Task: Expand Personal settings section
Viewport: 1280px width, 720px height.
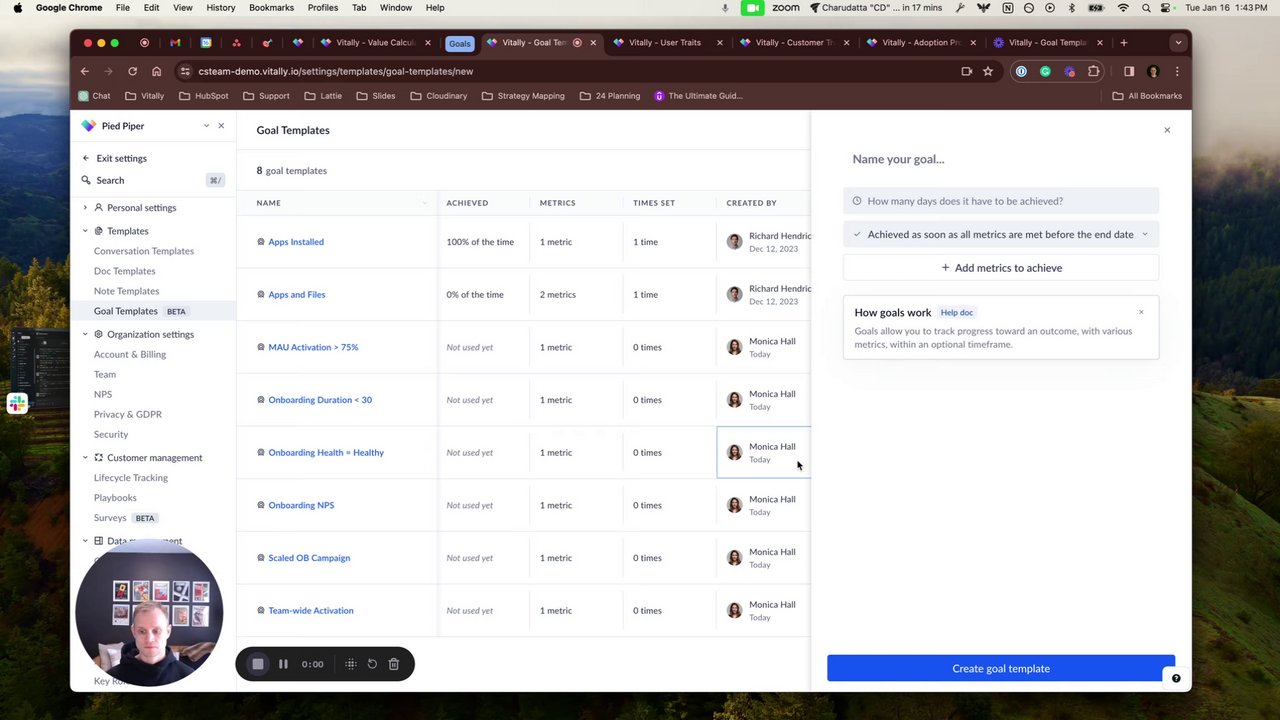Action: tap(85, 207)
